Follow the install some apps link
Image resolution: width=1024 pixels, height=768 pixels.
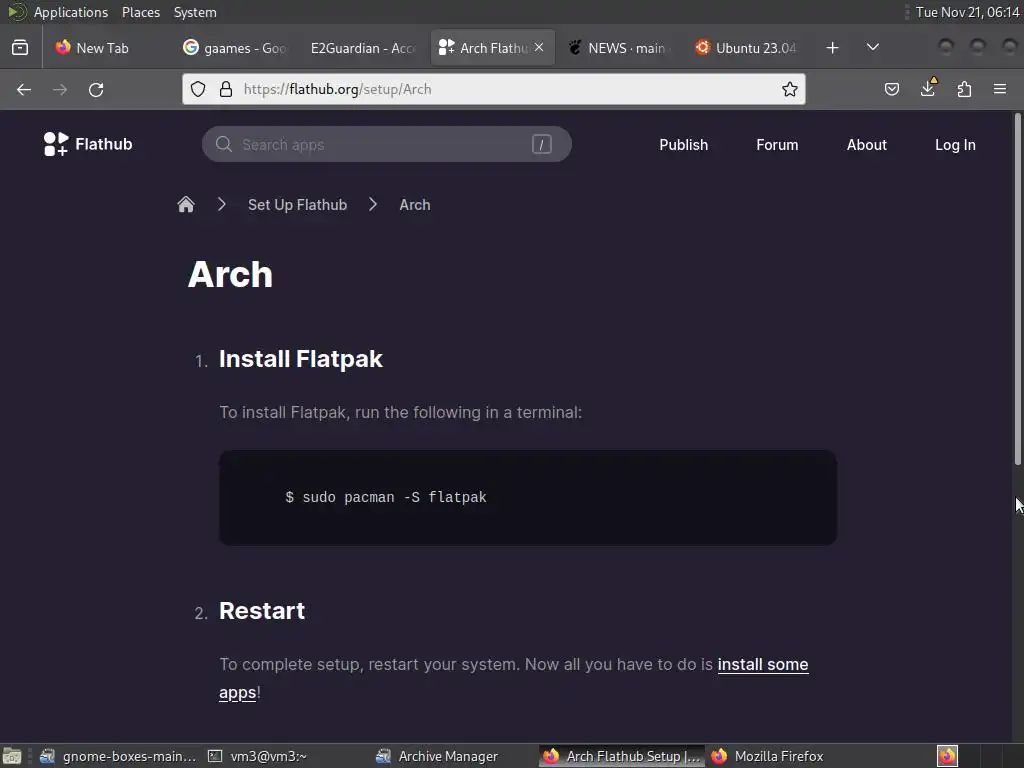pyautogui.click(x=763, y=665)
